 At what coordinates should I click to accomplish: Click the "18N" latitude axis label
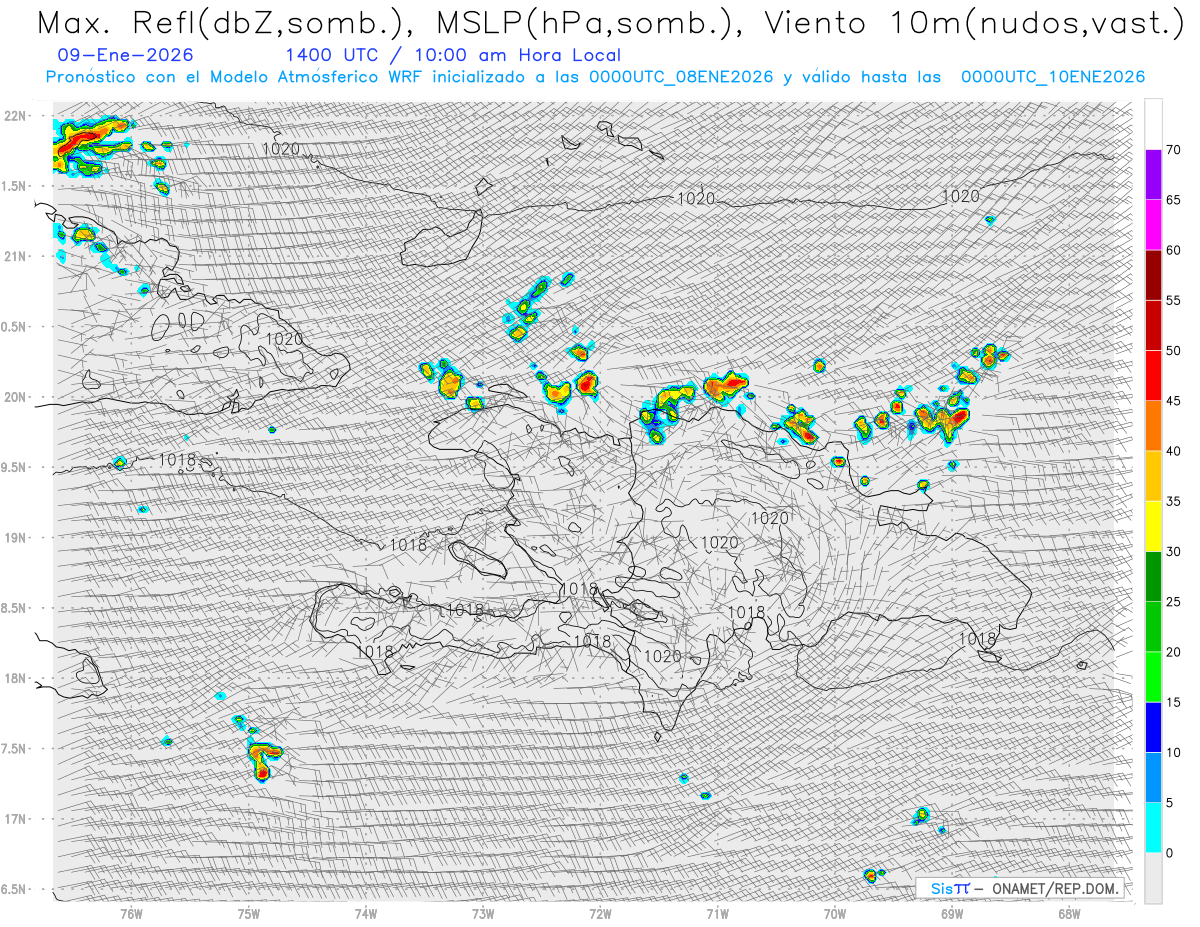(x=17, y=679)
